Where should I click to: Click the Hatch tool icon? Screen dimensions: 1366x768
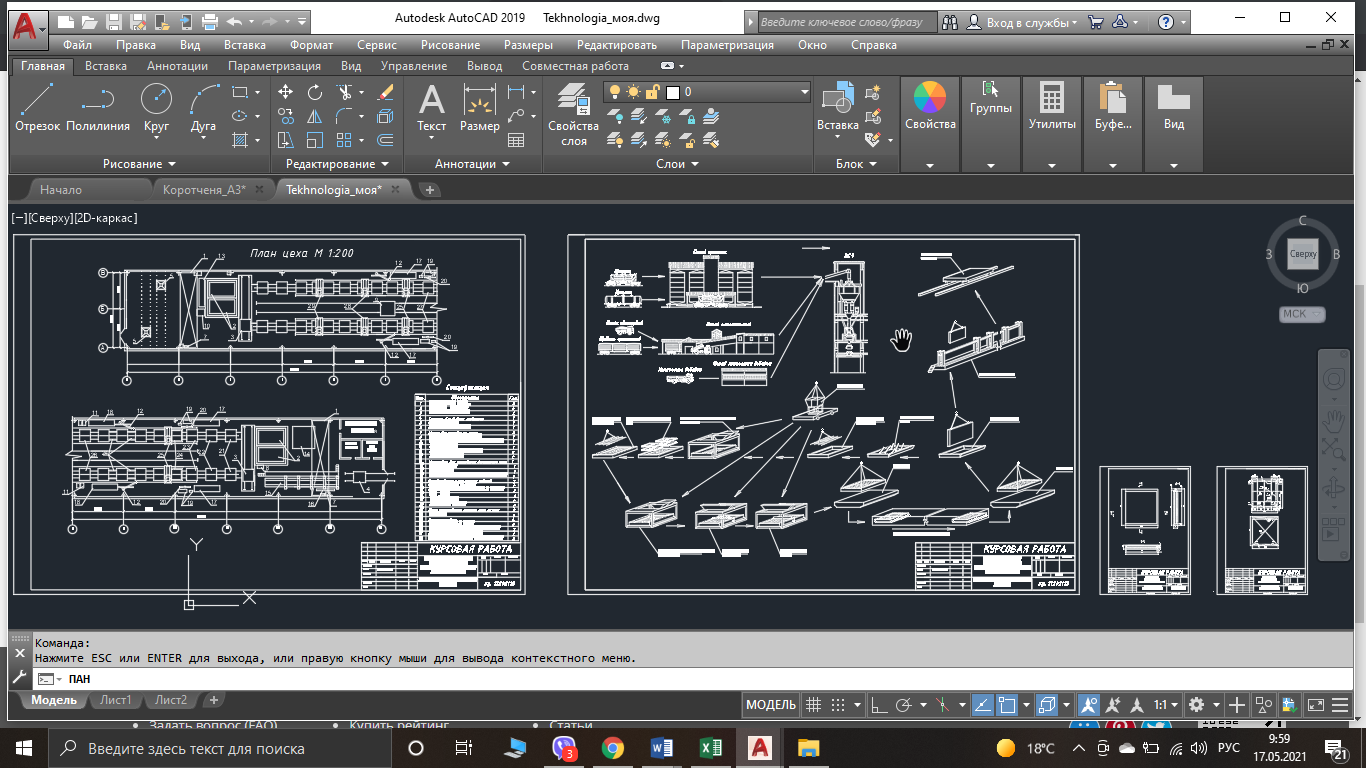(x=239, y=140)
